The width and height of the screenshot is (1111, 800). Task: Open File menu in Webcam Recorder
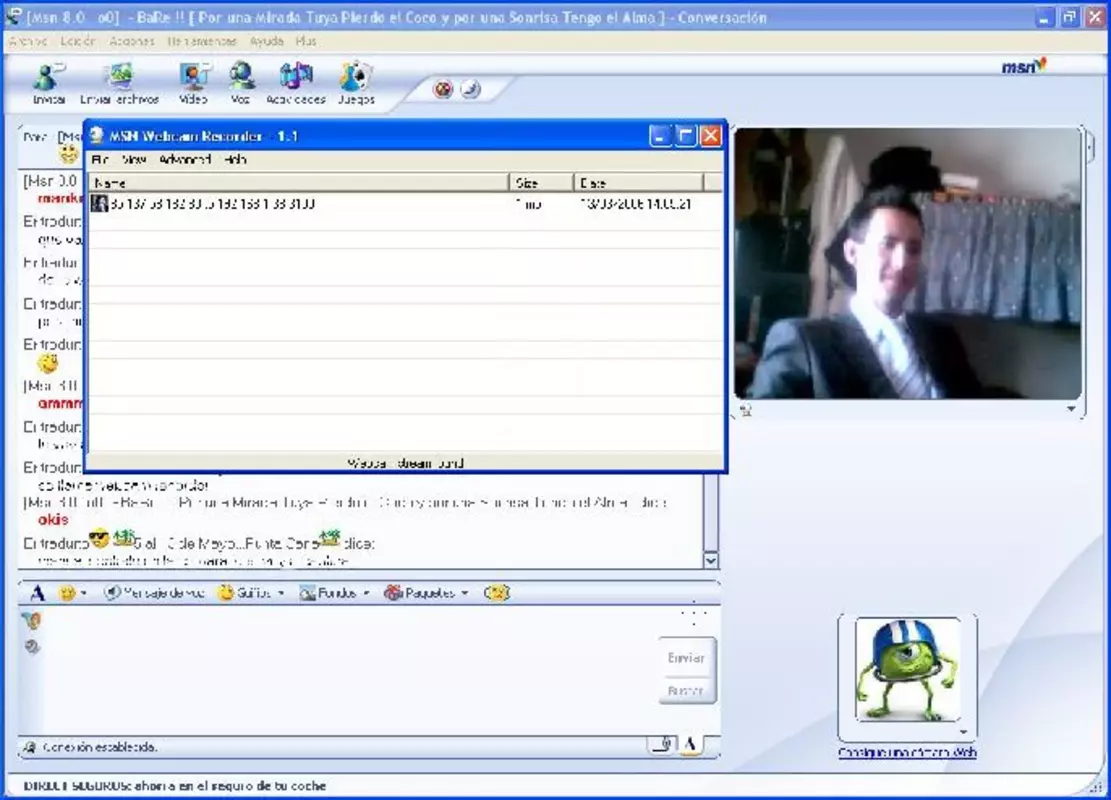pos(100,159)
